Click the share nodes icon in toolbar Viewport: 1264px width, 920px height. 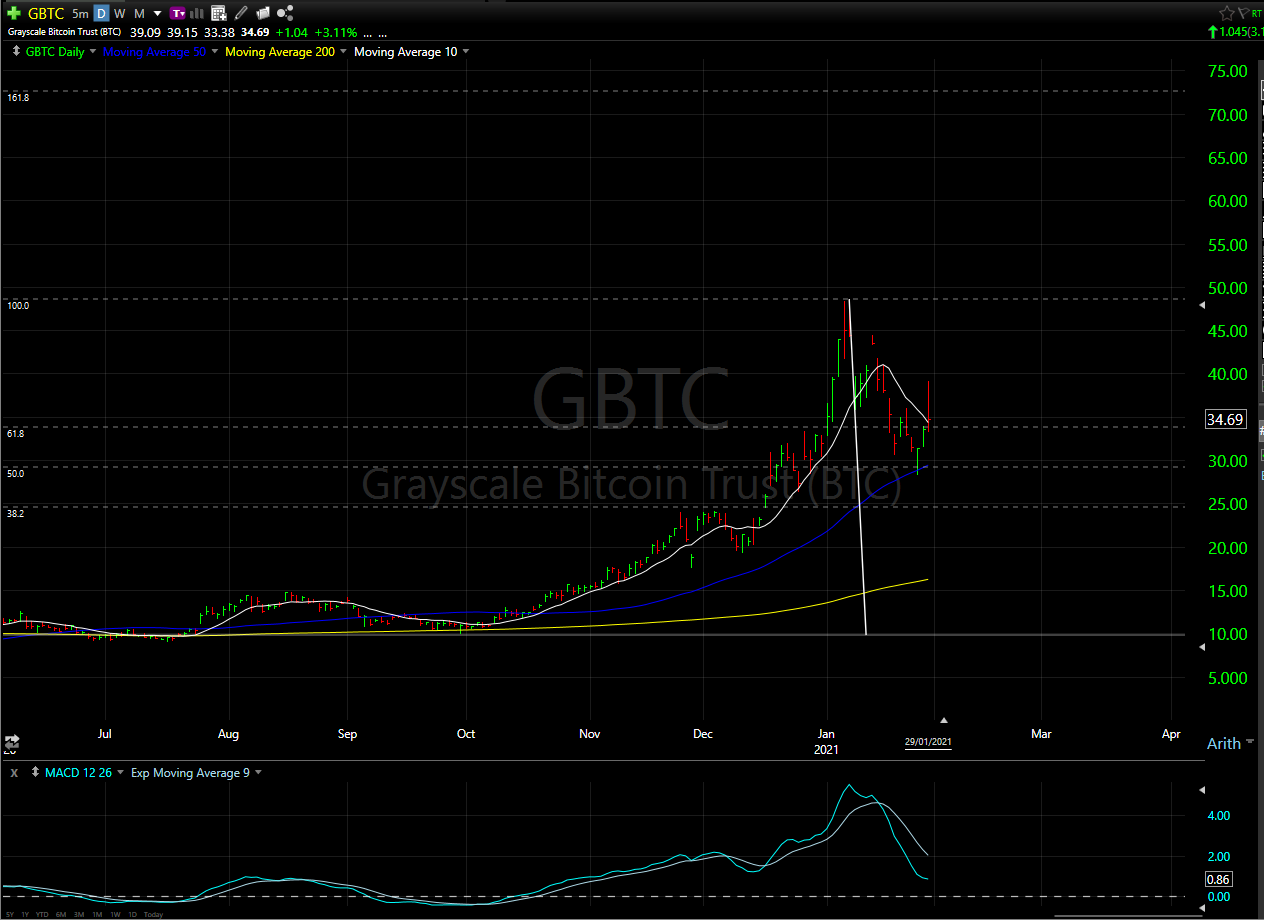click(x=285, y=13)
